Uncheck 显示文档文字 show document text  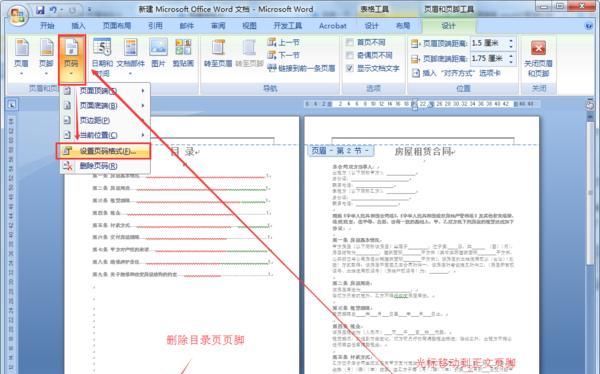349,68
